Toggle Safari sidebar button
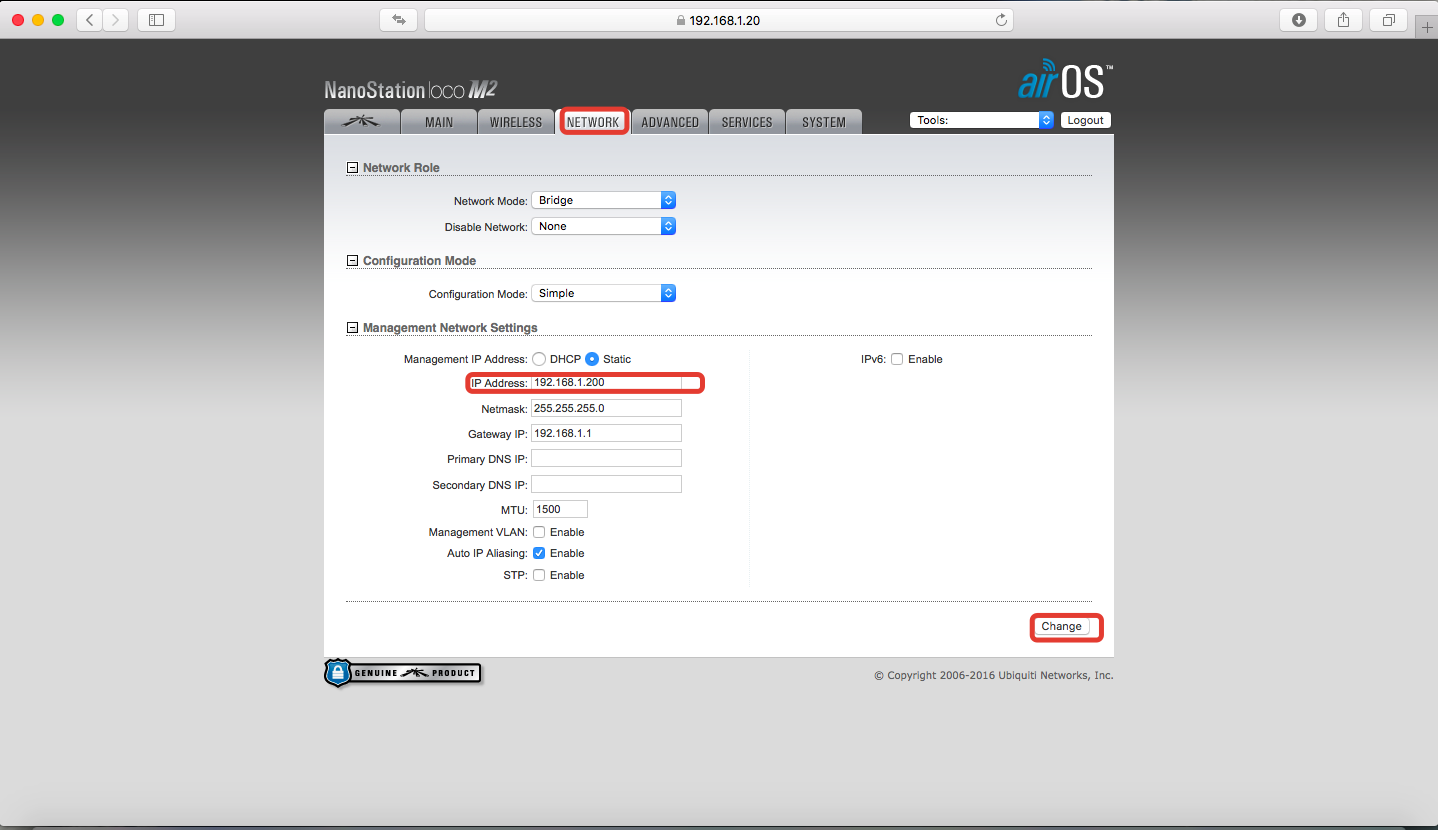Image resolution: width=1438 pixels, height=830 pixels. click(156, 20)
